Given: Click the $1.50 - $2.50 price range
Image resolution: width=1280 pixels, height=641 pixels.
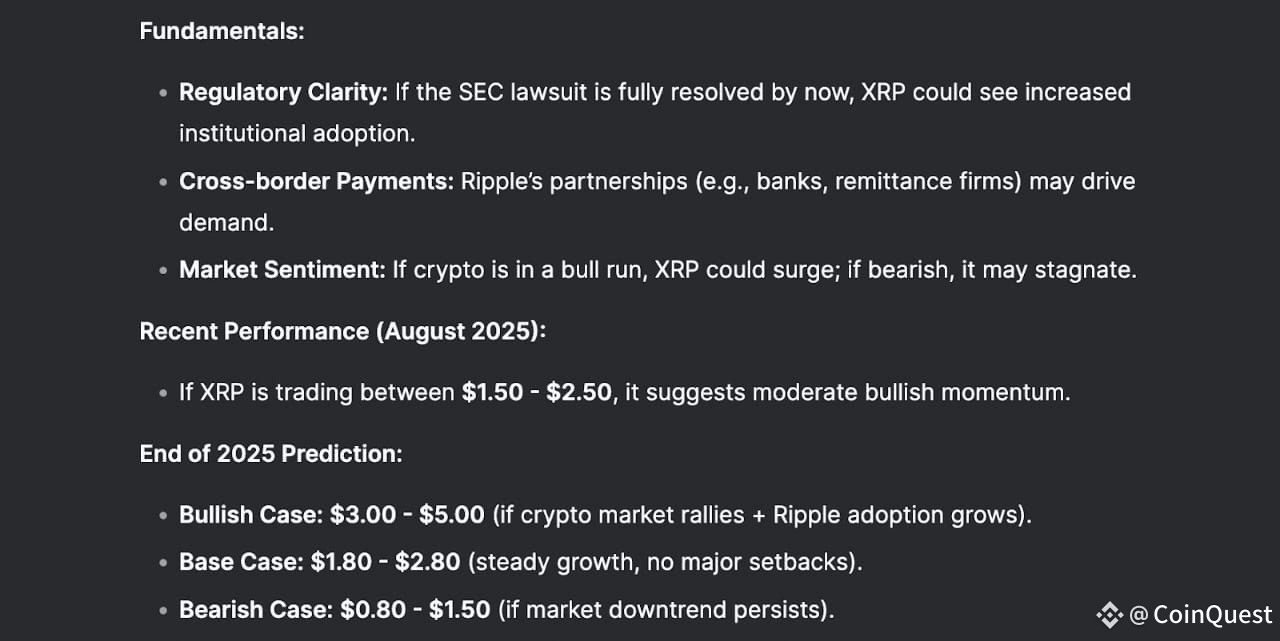Looking at the screenshot, I should 536,392.
